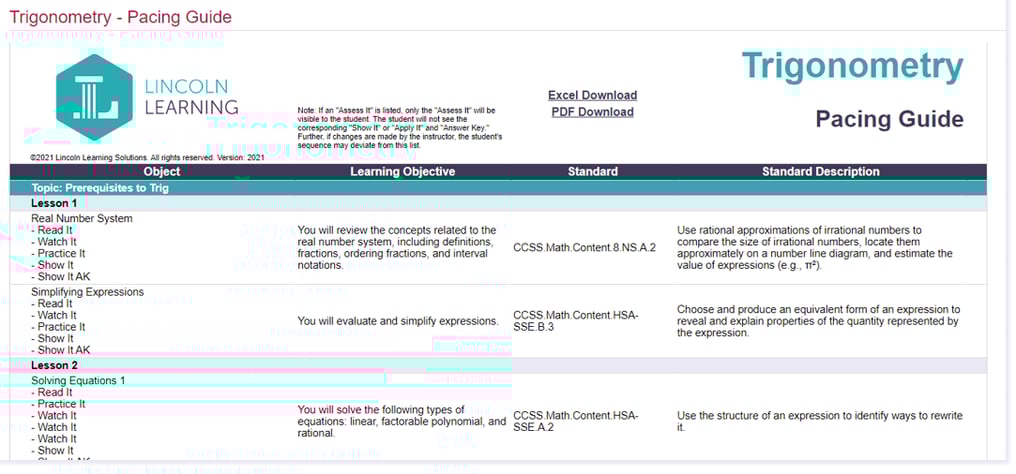Open the Excel Download link
1016x474 pixels.
pos(592,95)
